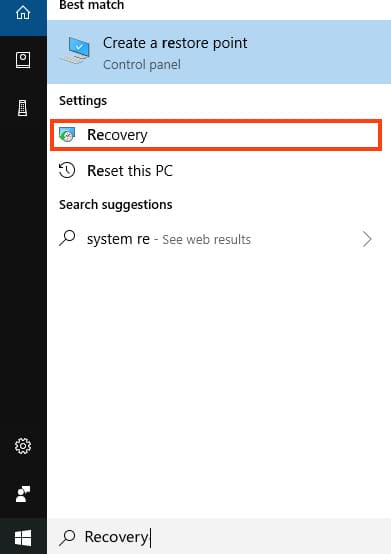The image size is (391, 554).
Task: Click the Control panel subtitle text
Action: [x=142, y=65]
